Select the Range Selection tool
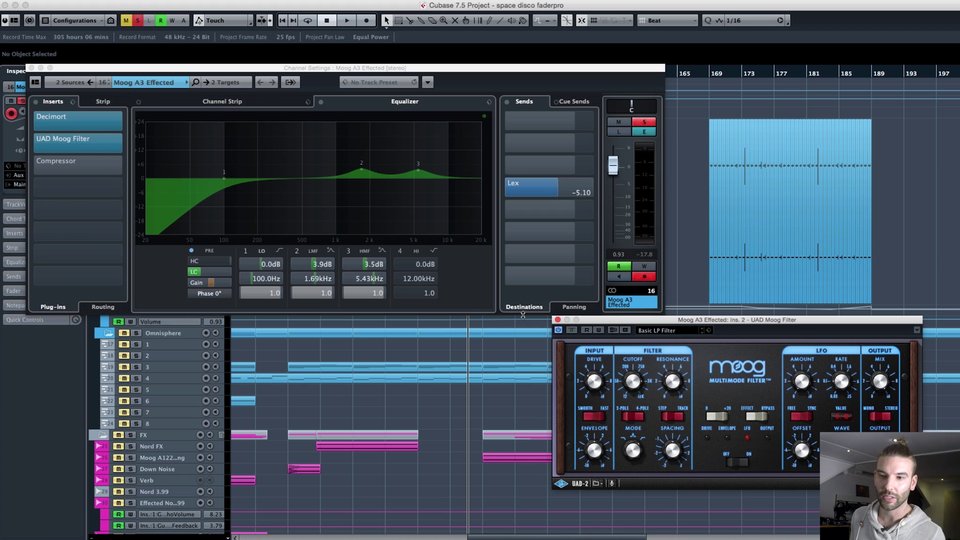Image resolution: width=960 pixels, height=540 pixels. [x=398, y=20]
